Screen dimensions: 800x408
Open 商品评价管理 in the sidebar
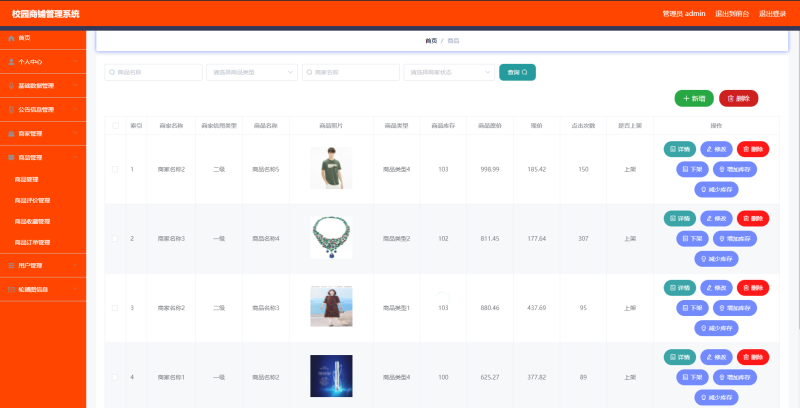(32, 200)
